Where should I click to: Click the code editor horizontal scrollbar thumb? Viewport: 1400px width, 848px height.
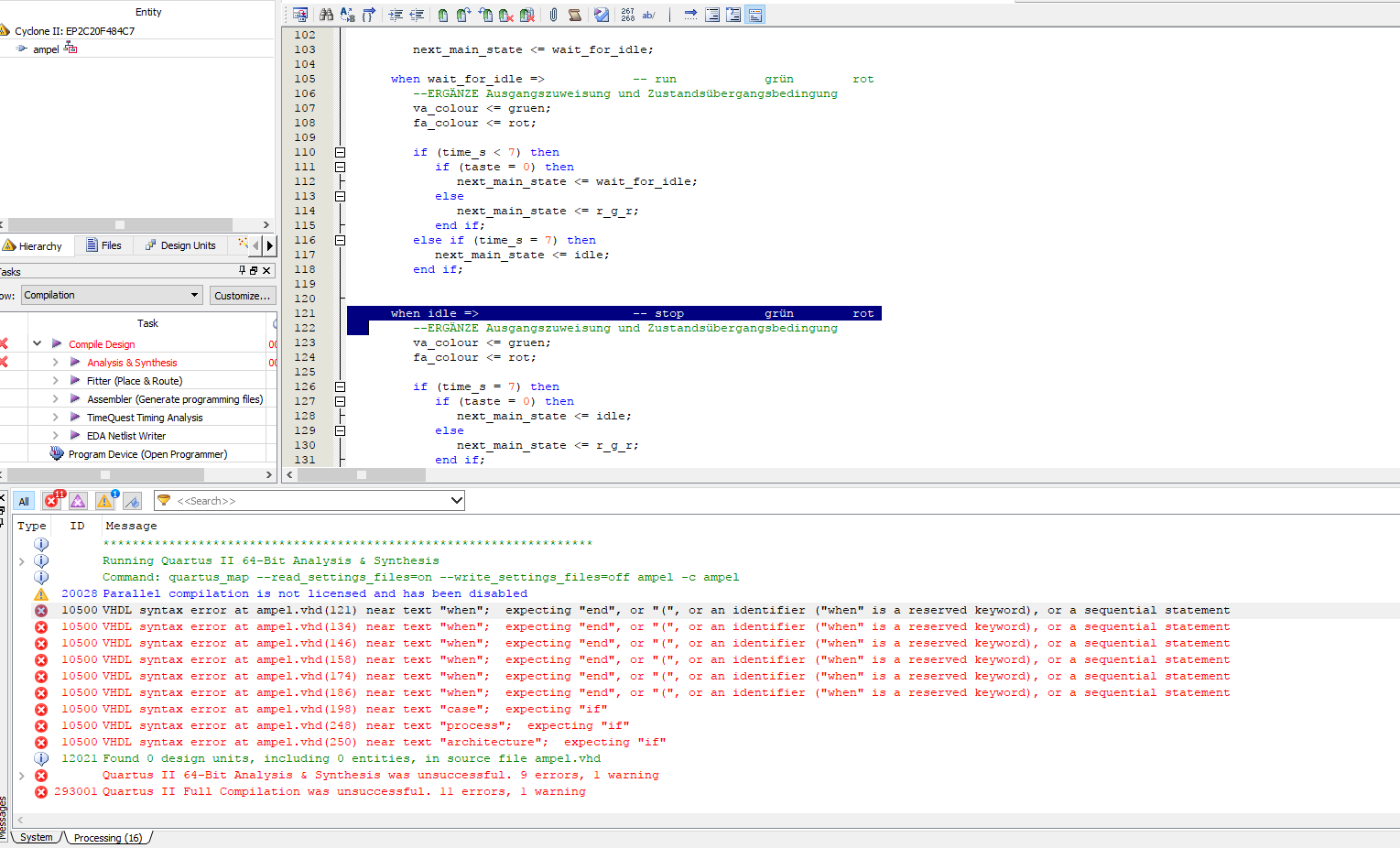[x=362, y=474]
